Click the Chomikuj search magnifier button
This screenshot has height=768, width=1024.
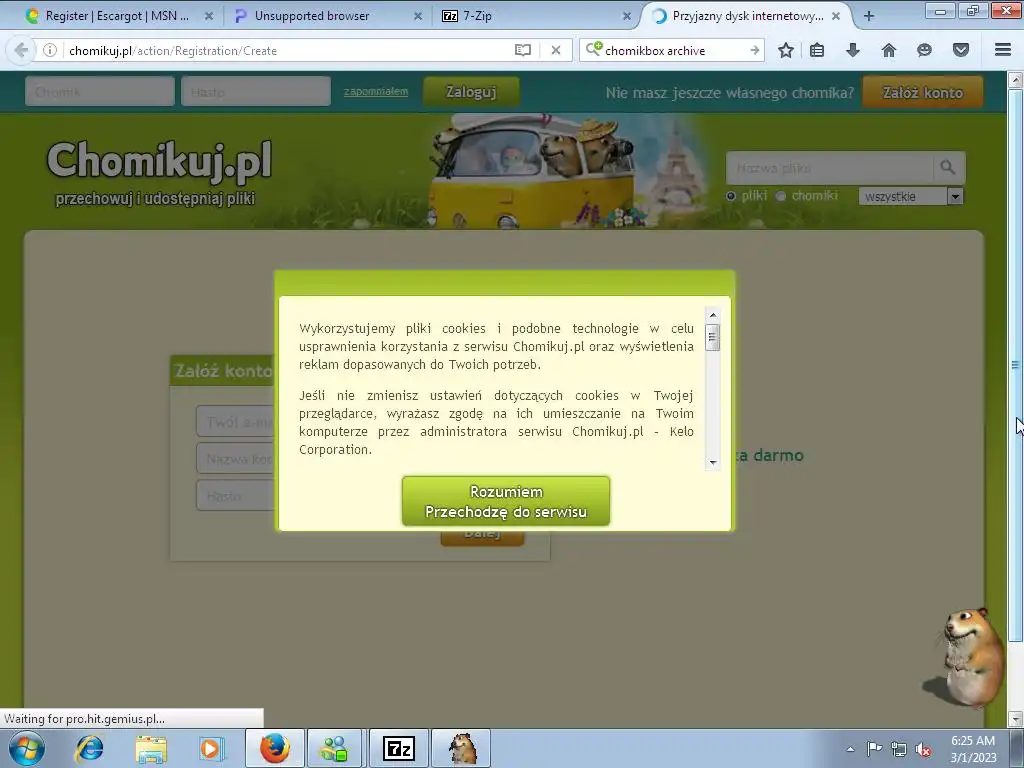pos(948,168)
